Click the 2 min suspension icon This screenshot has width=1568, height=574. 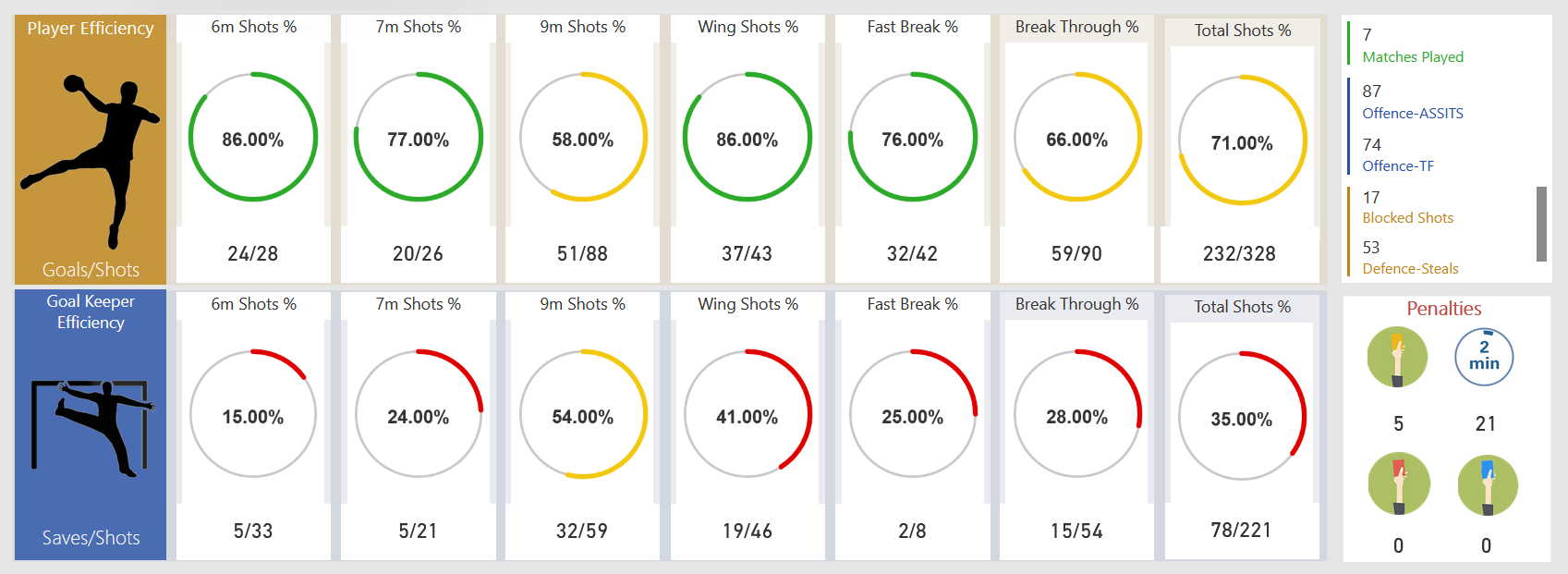coord(1484,357)
